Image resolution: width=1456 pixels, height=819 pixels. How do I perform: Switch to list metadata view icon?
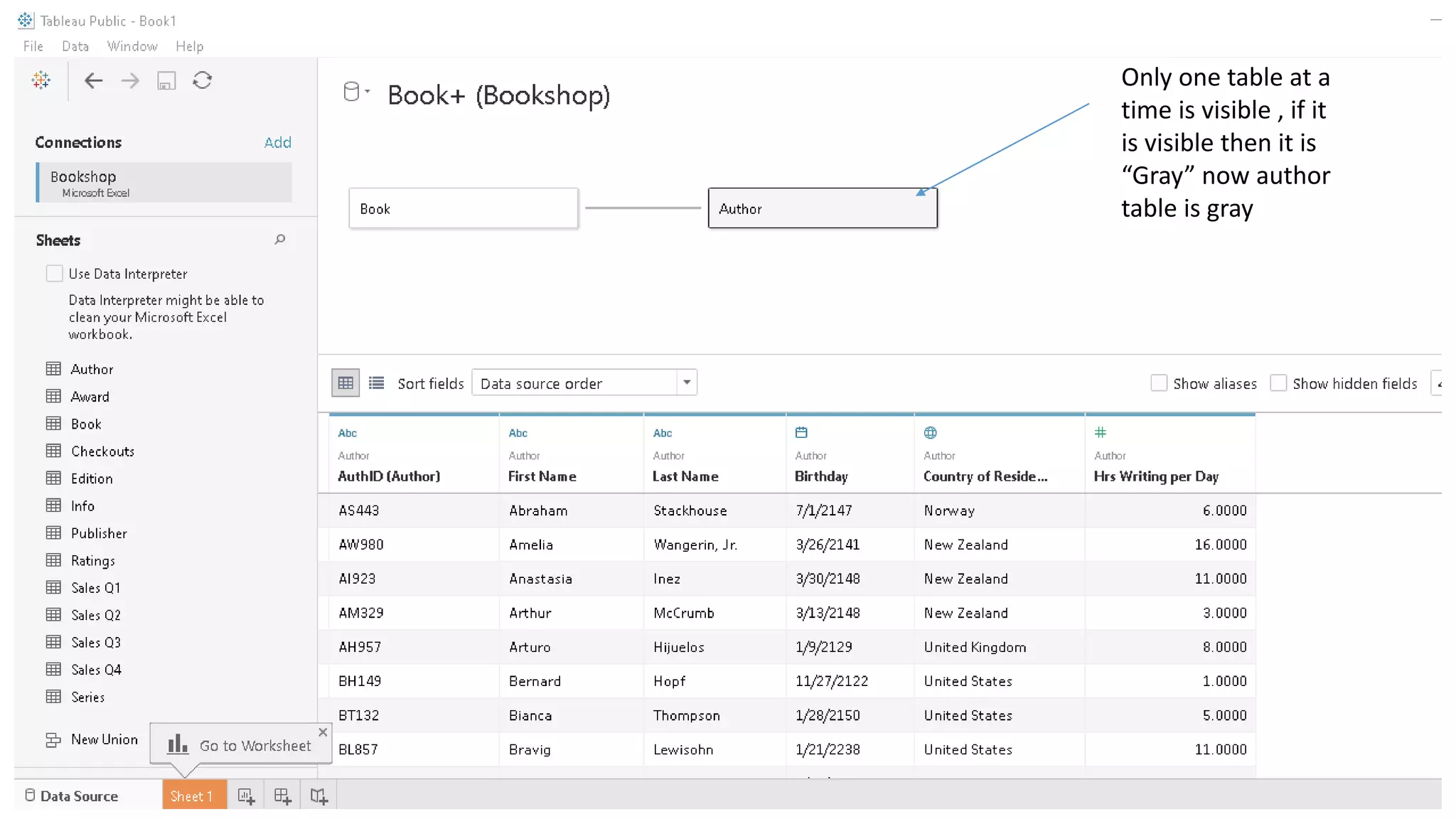[377, 384]
